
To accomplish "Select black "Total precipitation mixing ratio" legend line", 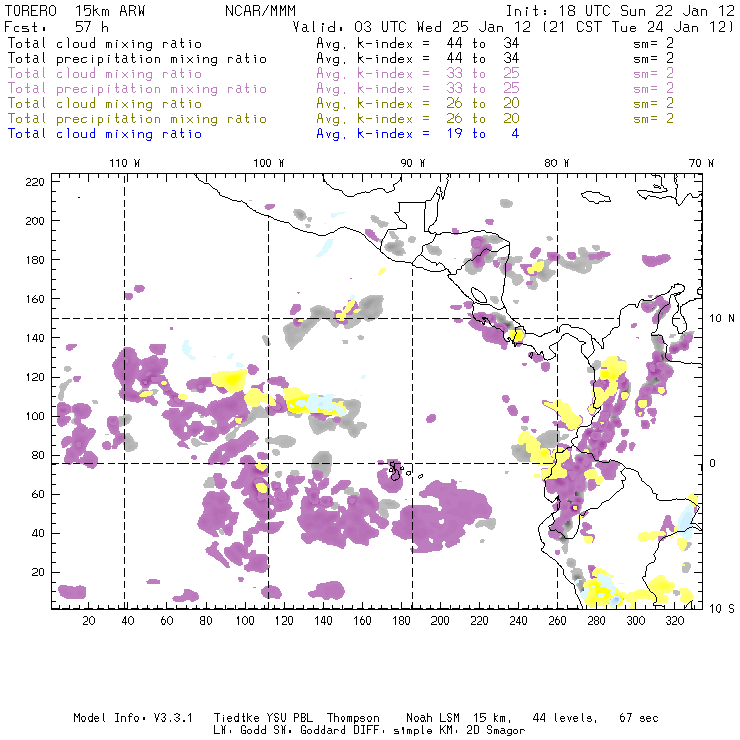I will [x=137, y=59].
